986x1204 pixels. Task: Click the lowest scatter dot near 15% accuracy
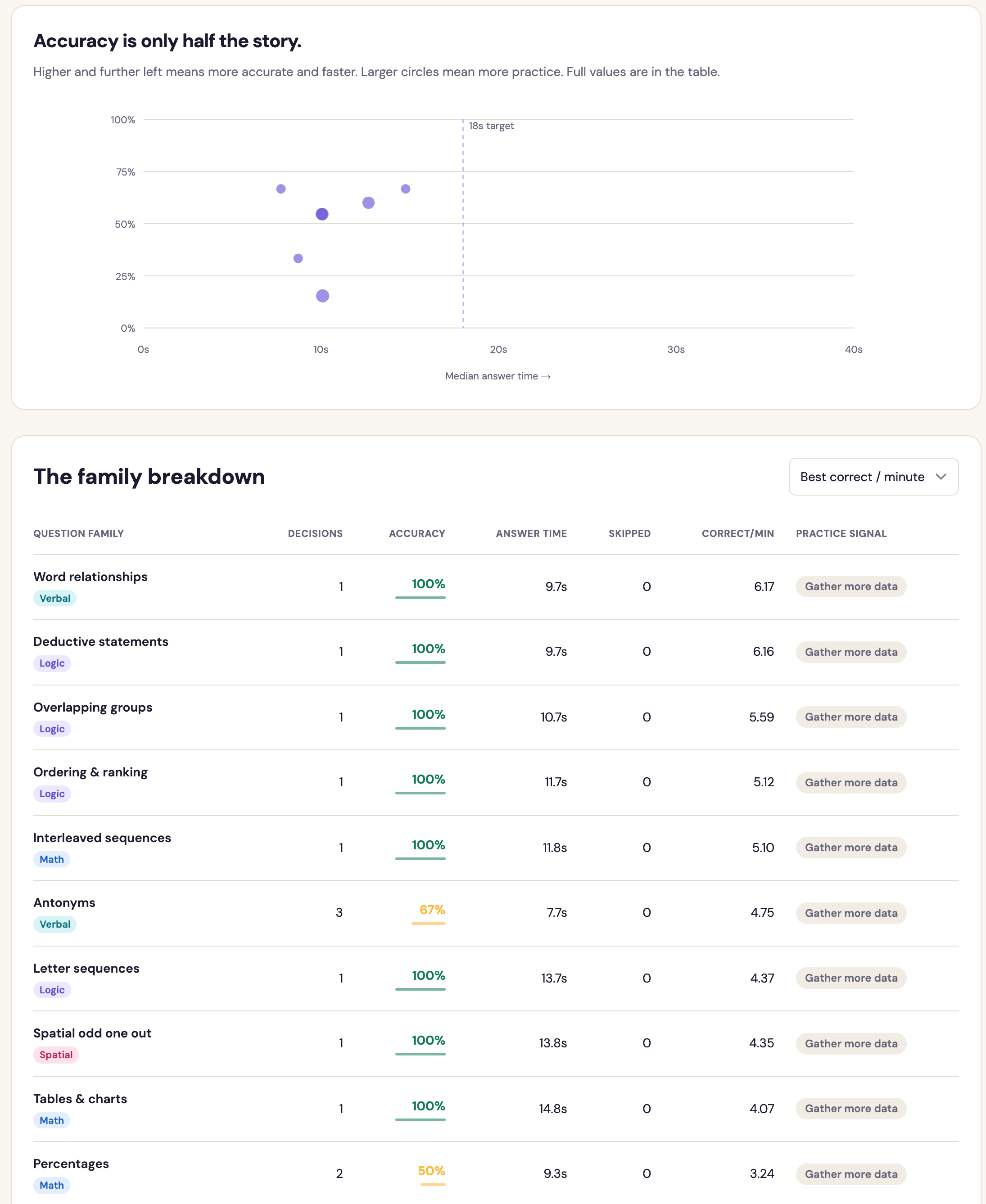click(x=323, y=296)
